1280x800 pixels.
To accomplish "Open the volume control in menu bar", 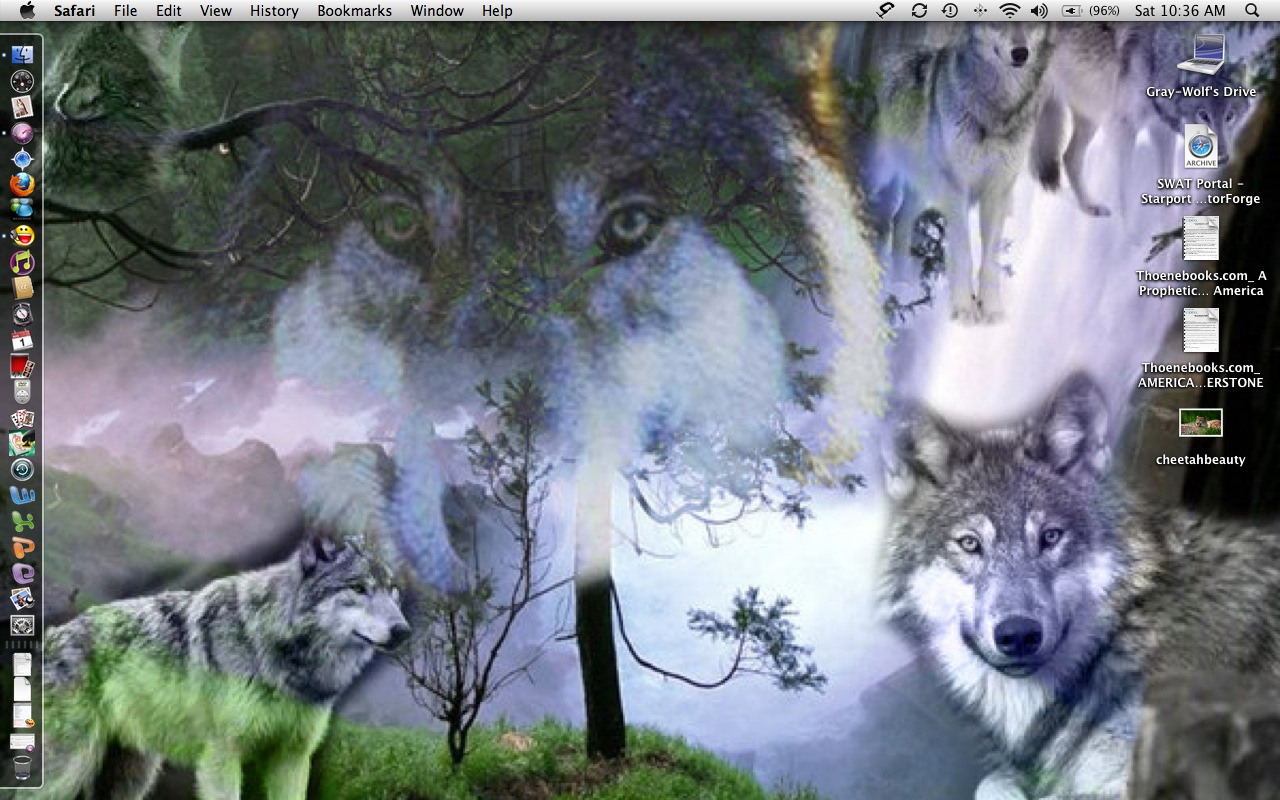I will coord(1039,10).
